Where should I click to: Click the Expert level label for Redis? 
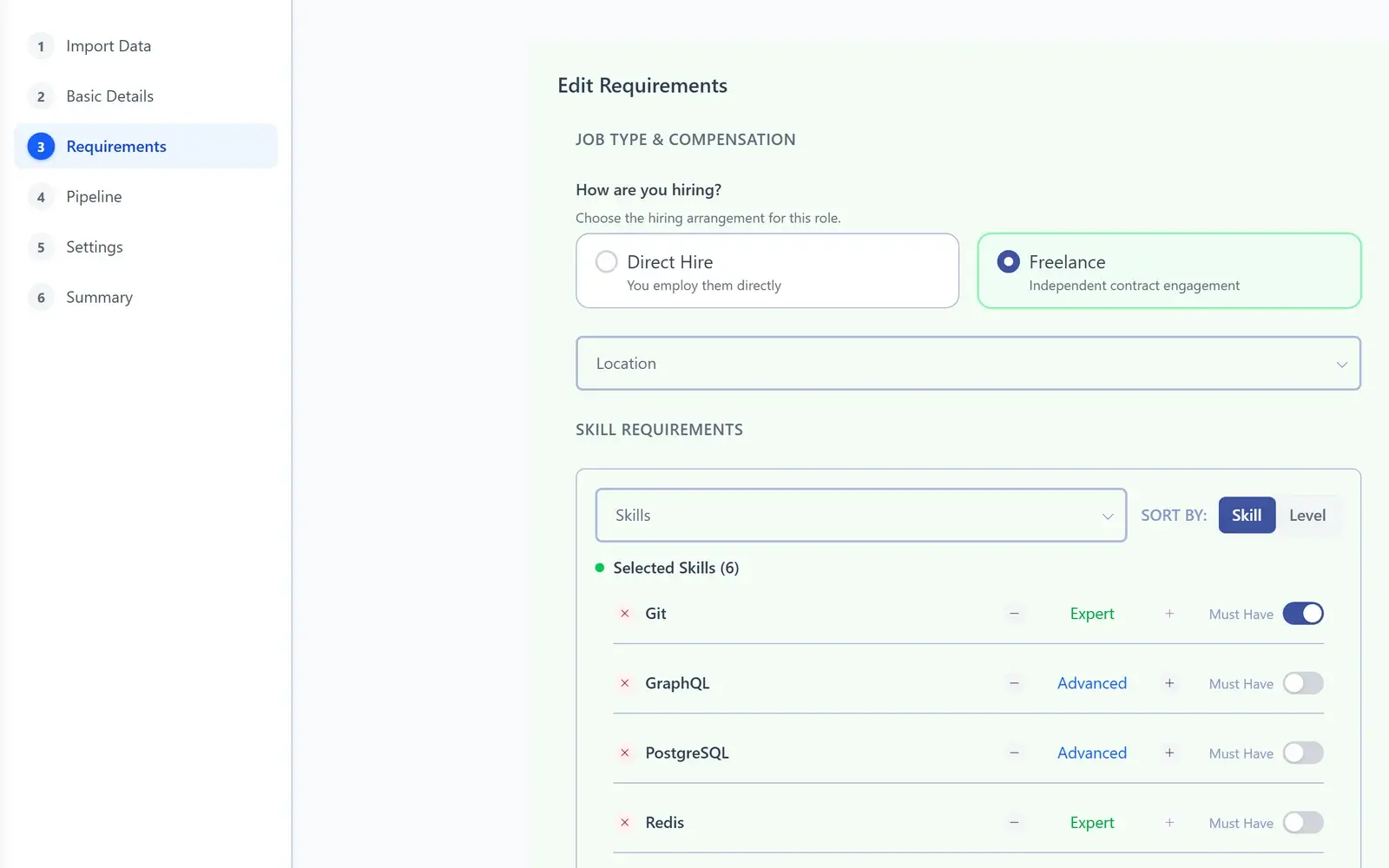1092,822
